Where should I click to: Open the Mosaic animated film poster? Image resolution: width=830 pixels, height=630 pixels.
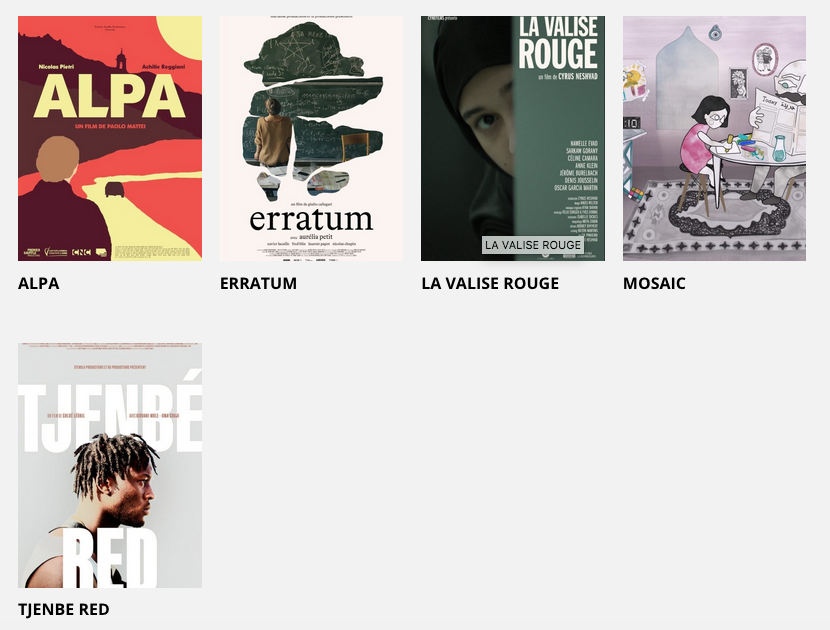click(x=714, y=138)
